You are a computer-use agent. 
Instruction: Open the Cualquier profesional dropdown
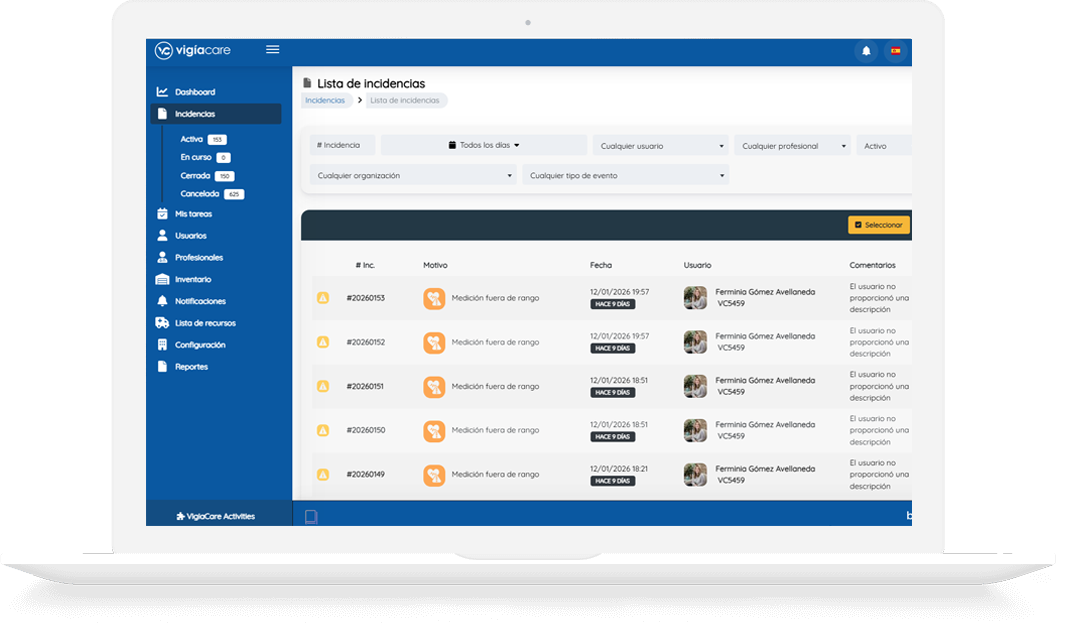[x=793, y=146]
